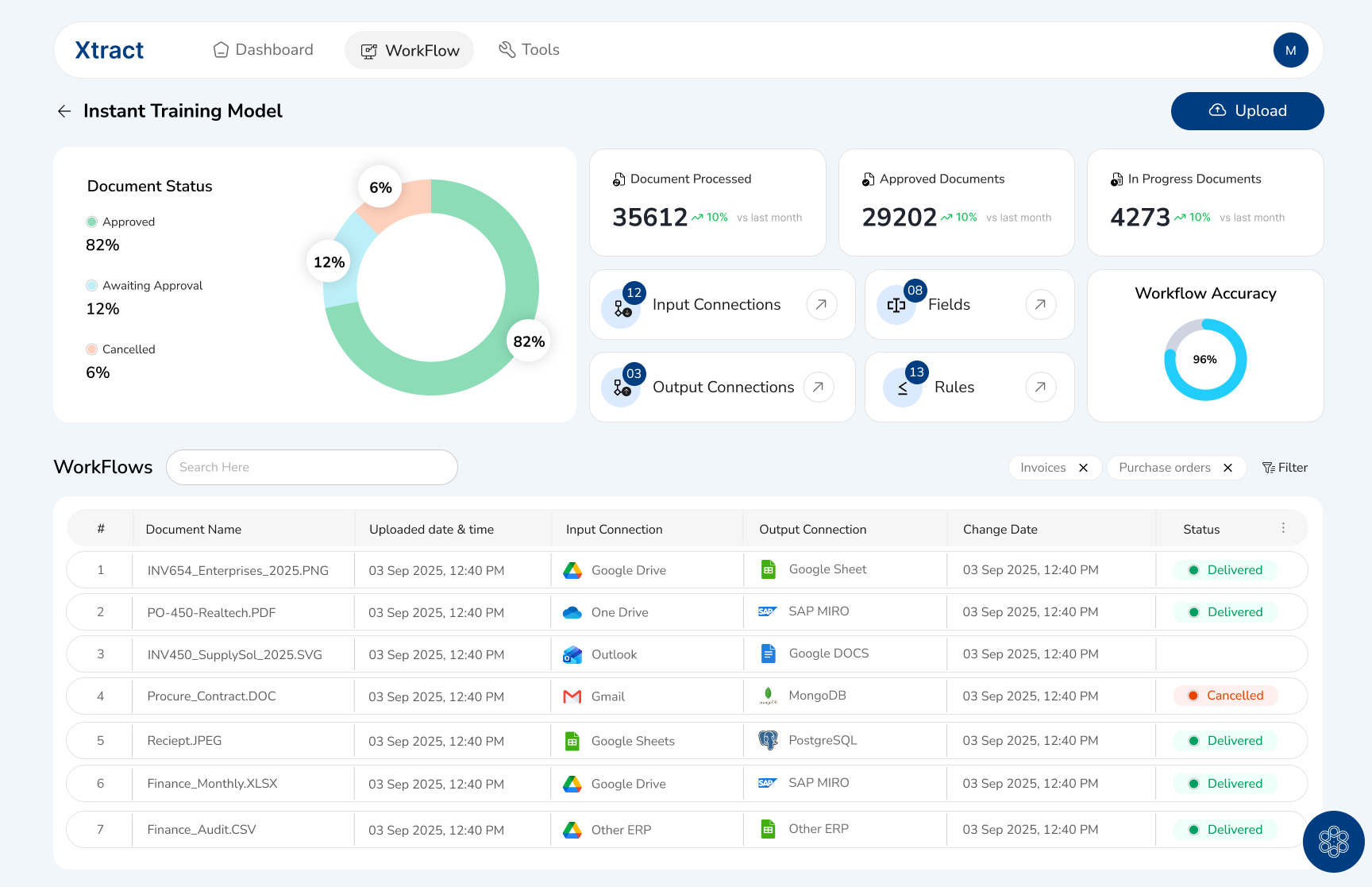
Task: Open the Rules card arrow icon
Action: [1040, 387]
